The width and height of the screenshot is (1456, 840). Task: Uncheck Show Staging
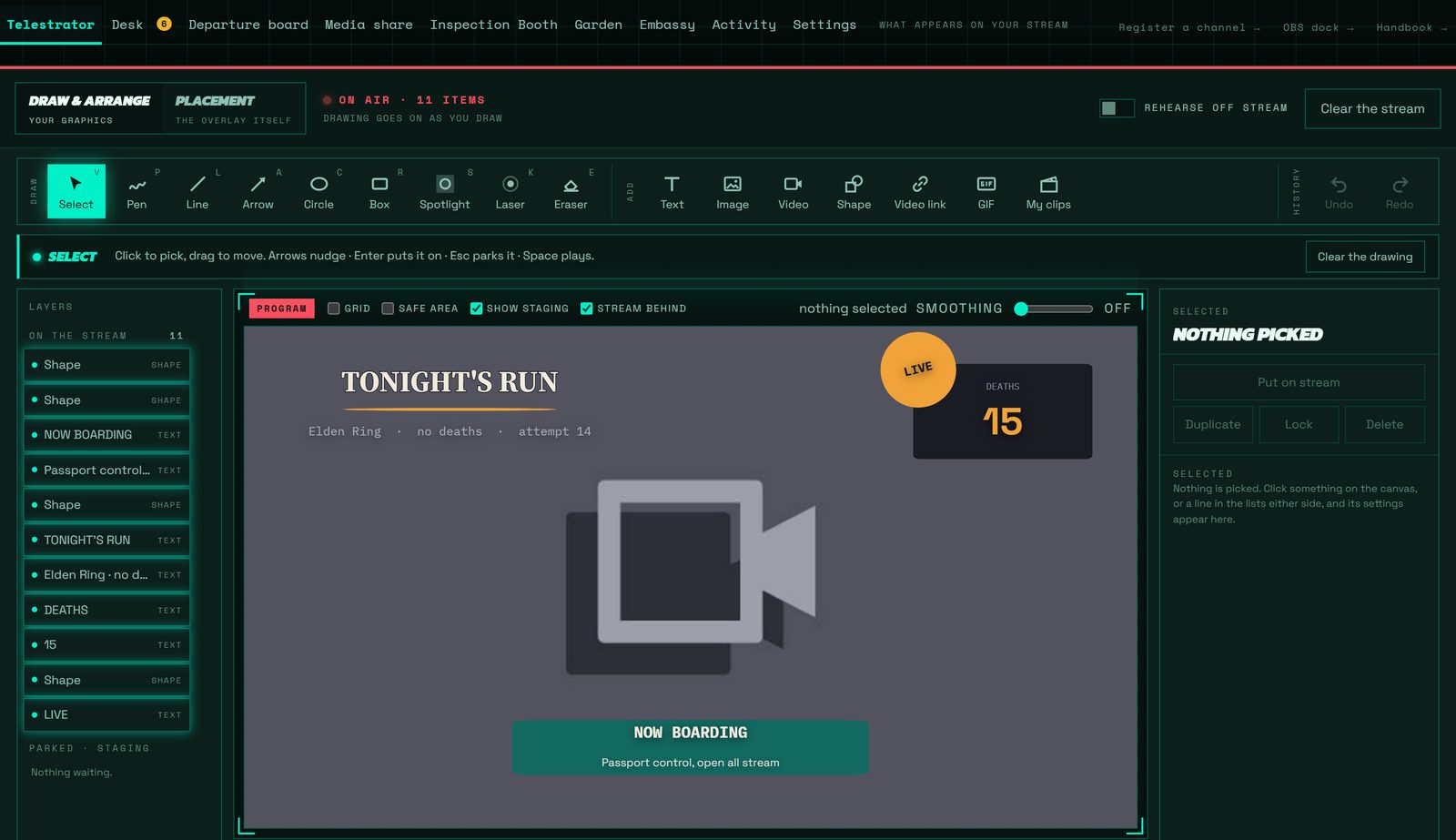coord(476,309)
